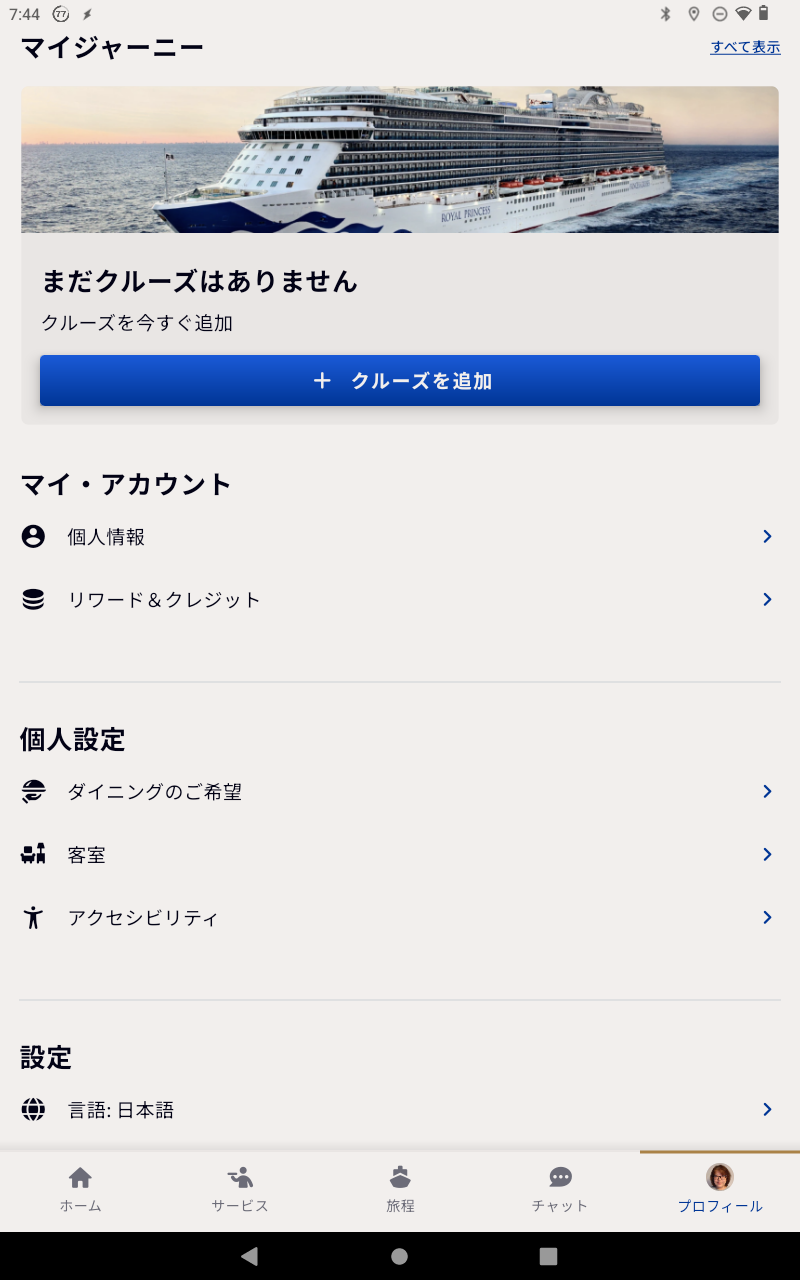Tap the リワード＆クレジット coins icon
800x1280 pixels.
[x=33, y=600]
